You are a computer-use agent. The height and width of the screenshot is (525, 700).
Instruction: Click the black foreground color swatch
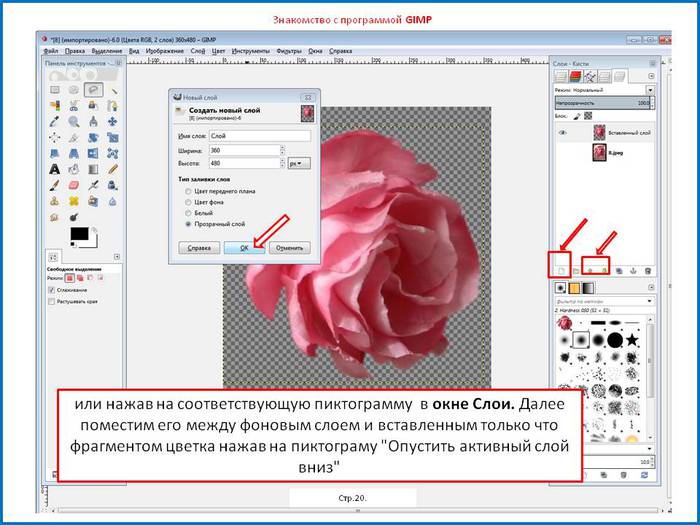click(79, 234)
